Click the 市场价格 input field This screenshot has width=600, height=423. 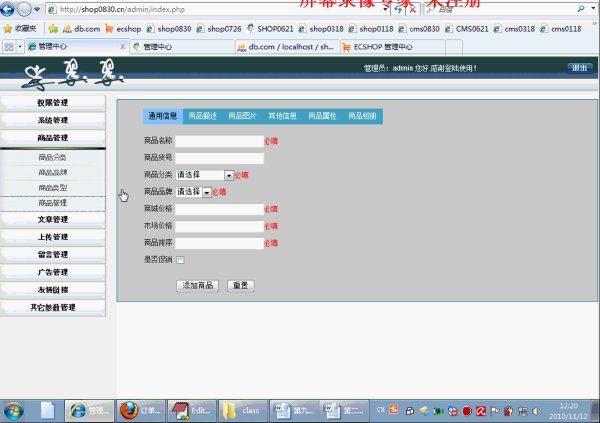[x=220, y=226]
